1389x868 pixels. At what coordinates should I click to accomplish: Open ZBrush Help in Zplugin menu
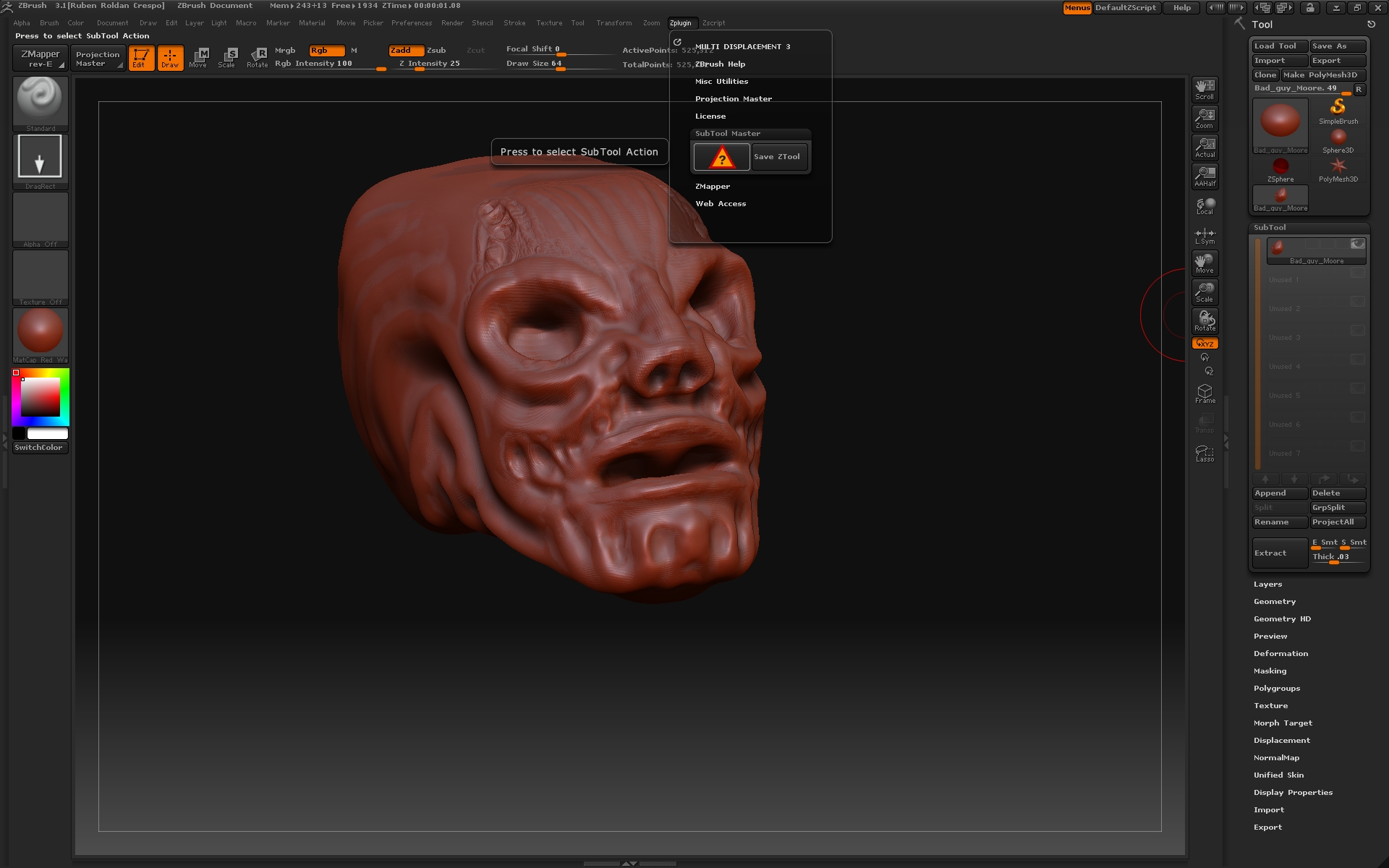[720, 64]
